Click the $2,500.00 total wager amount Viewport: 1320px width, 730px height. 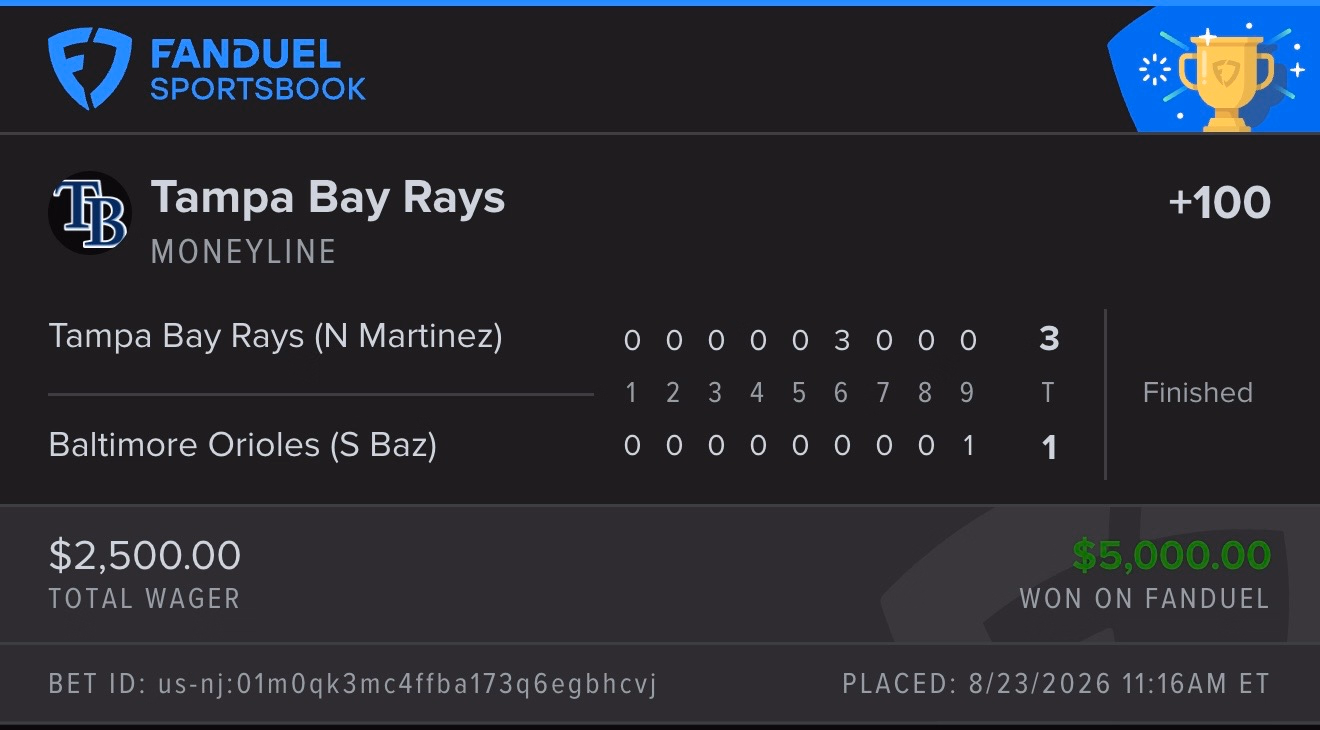pyautogui.click(x=145, y=555)
